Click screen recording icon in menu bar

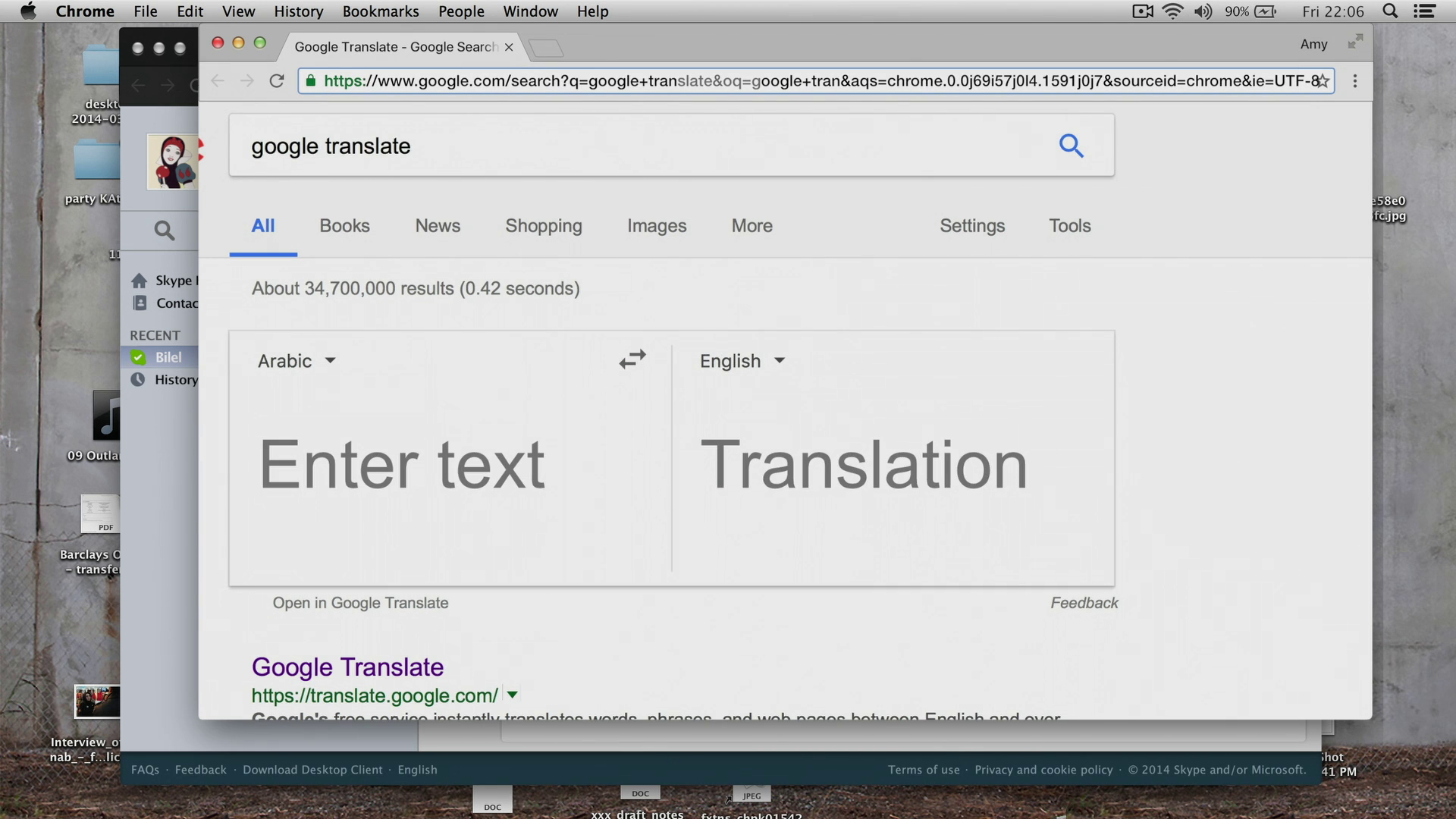(1142, 11)
